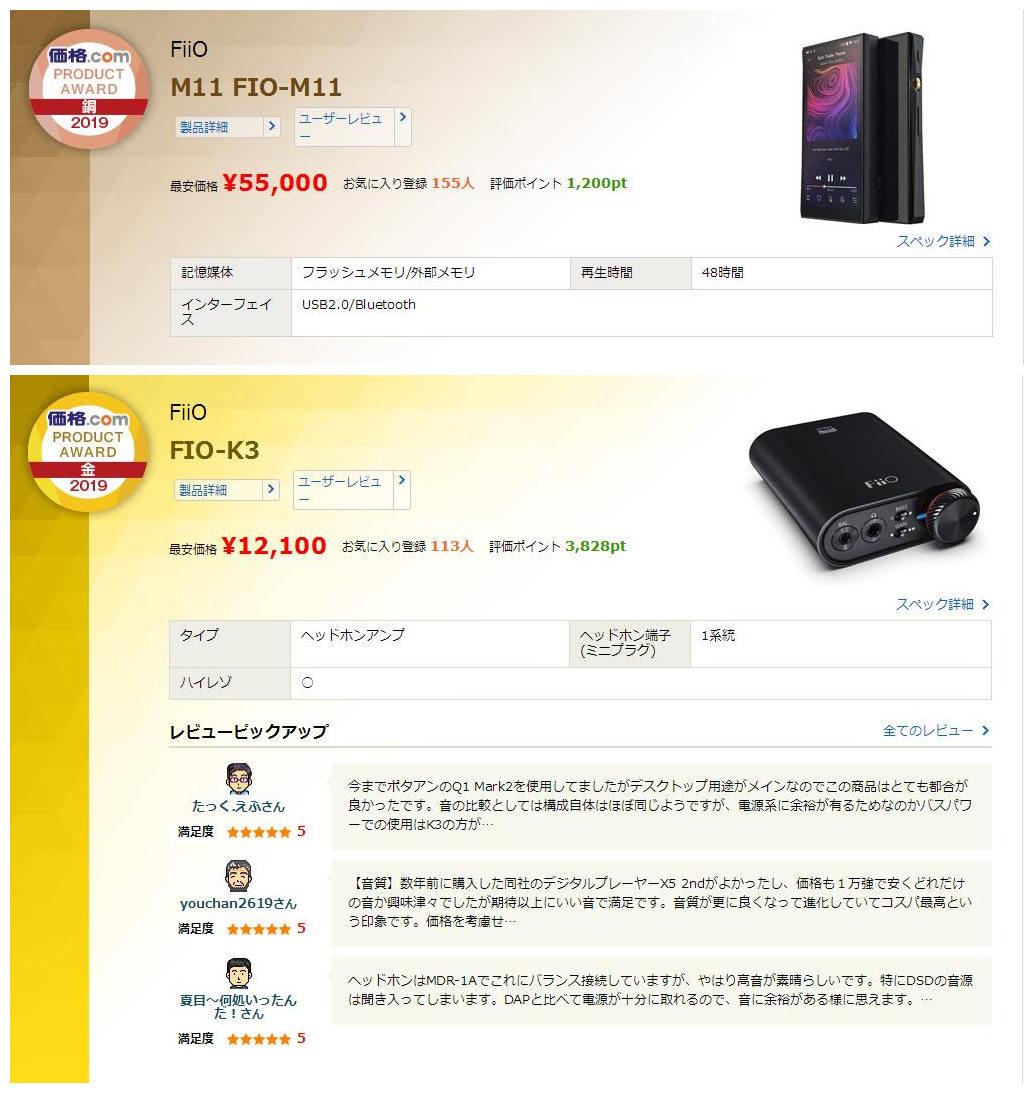Open ユーザーレビュー for the FIO-K3

[x=351, y=490]
